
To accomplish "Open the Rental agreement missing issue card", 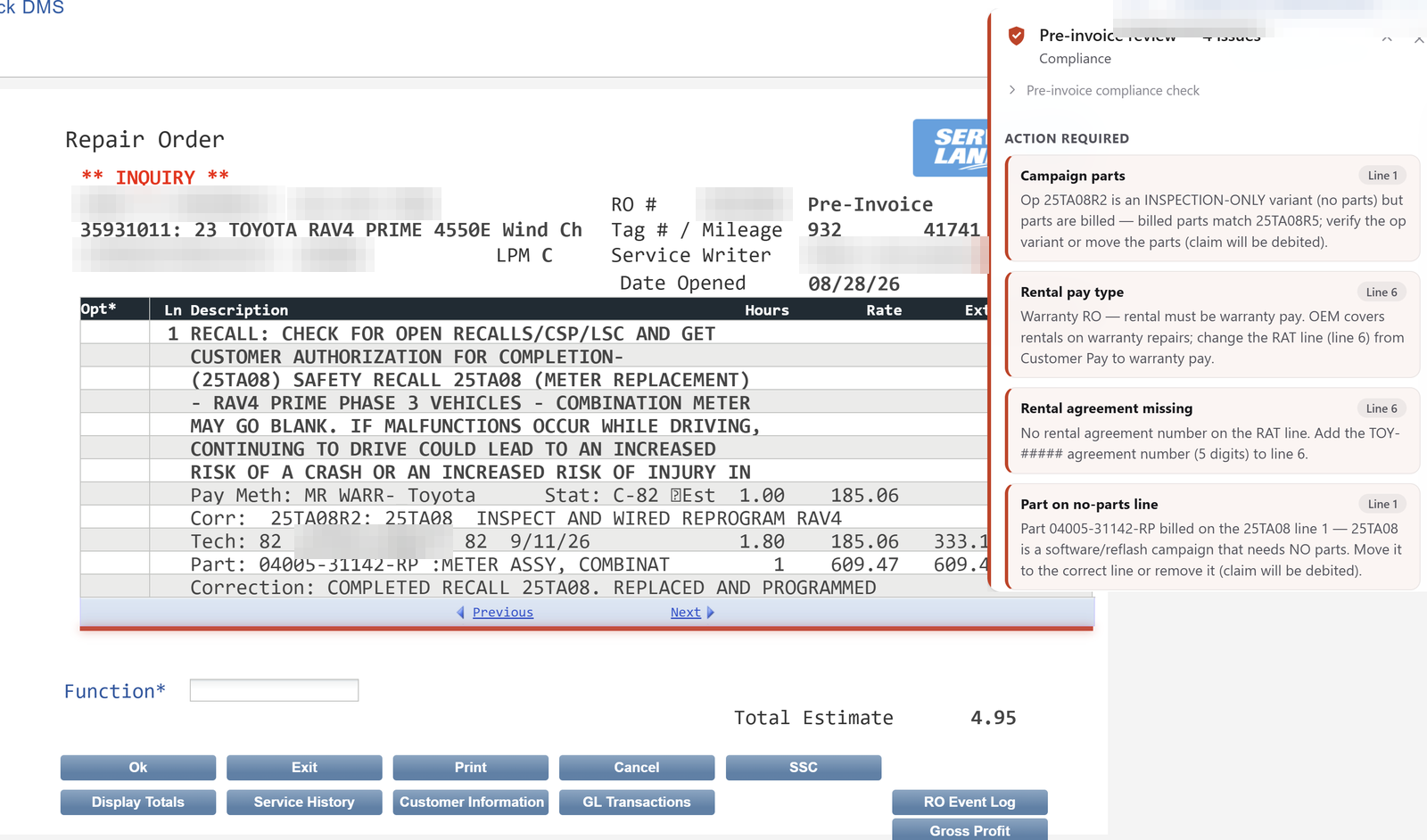I will (1212, 431).
